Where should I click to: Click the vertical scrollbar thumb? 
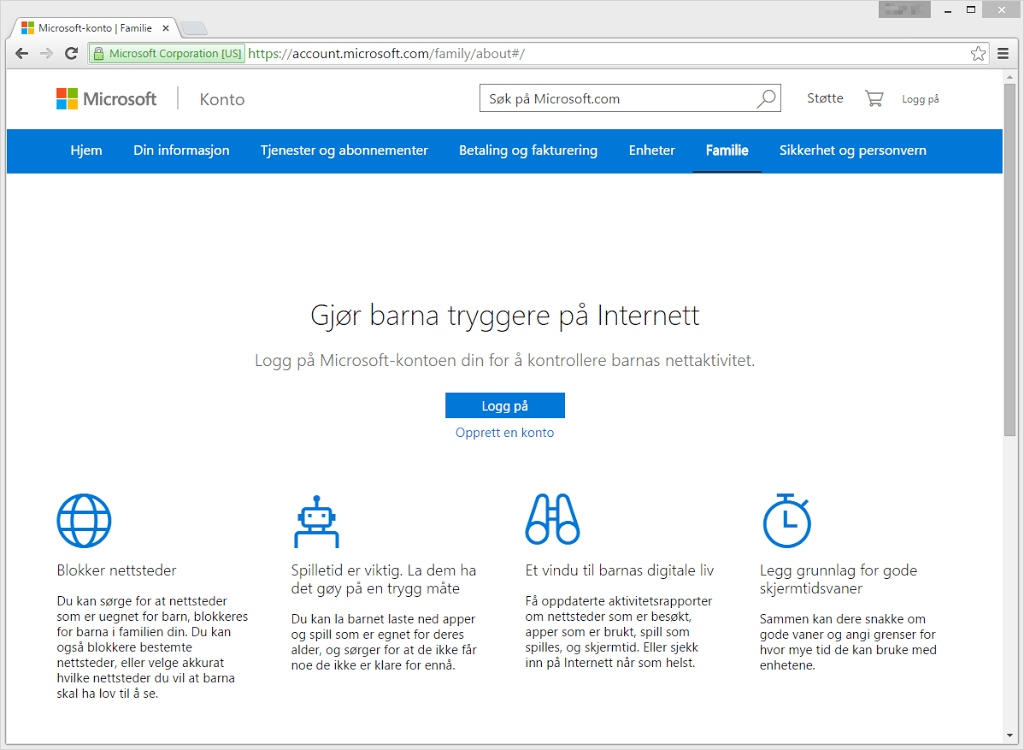click(x=1010, y=259)
